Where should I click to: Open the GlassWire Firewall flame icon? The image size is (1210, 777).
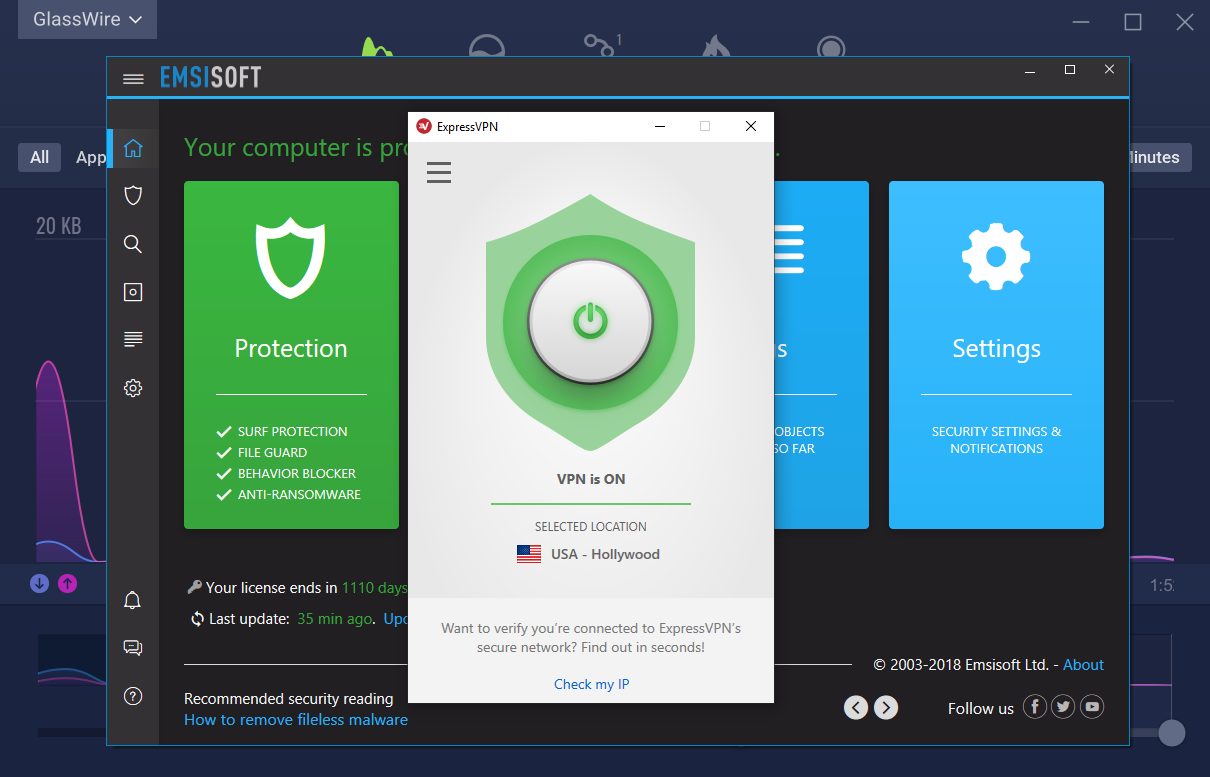tap(716, 47)
